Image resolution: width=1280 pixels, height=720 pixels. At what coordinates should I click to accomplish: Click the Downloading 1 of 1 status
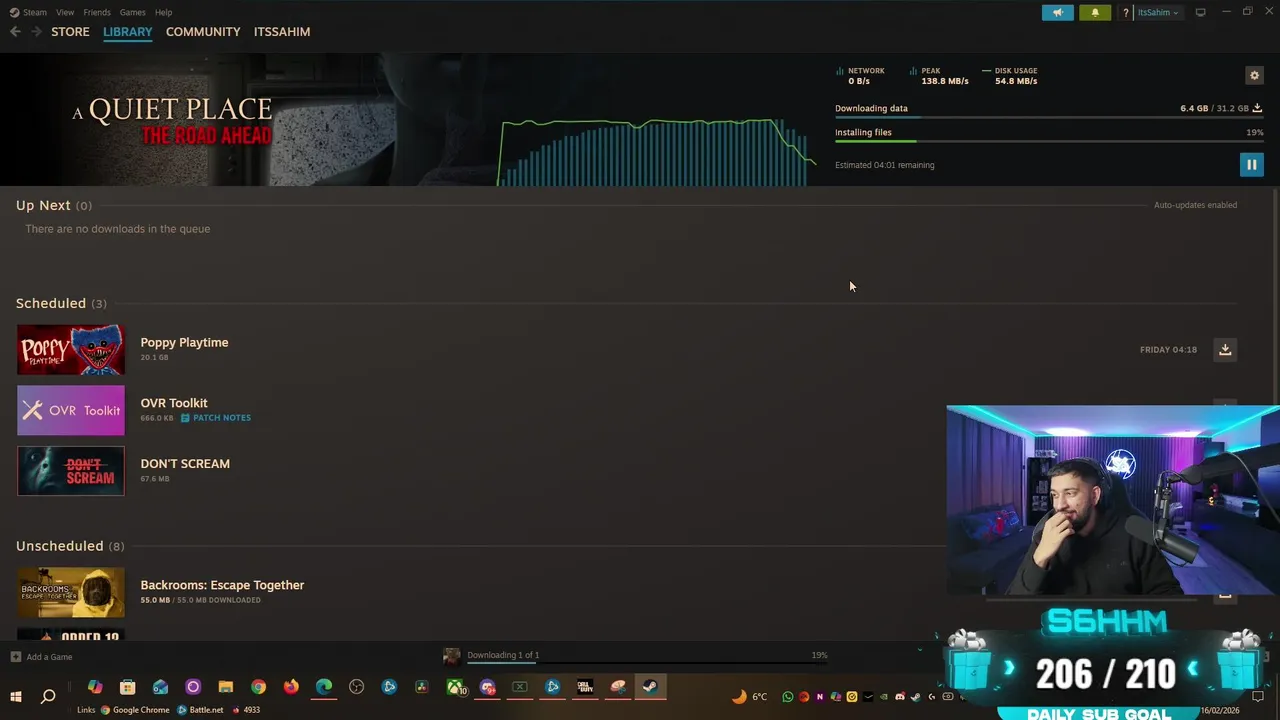click(503, 655)
